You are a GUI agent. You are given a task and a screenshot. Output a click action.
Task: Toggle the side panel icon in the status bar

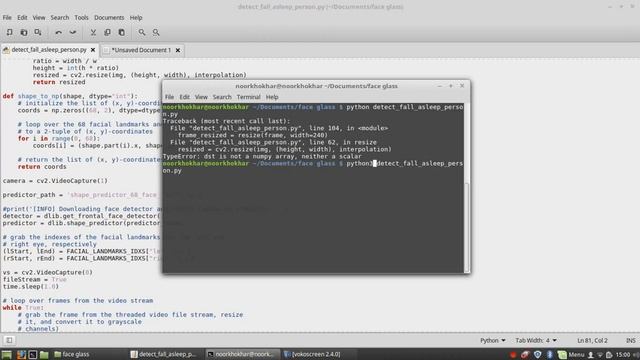coord(9,340)
